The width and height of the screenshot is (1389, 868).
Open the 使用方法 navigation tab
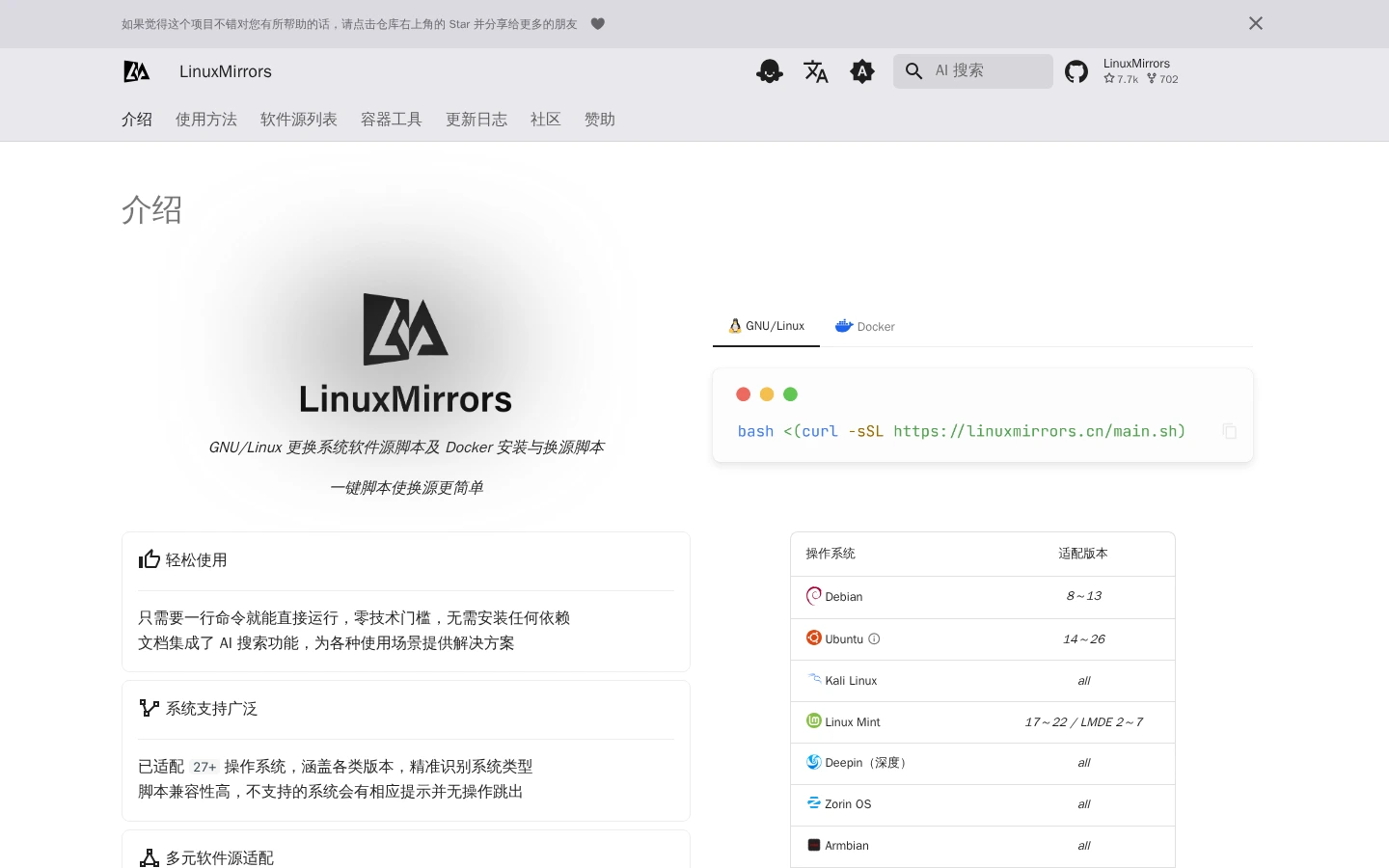pyautogui.click(x=206, y=120)
